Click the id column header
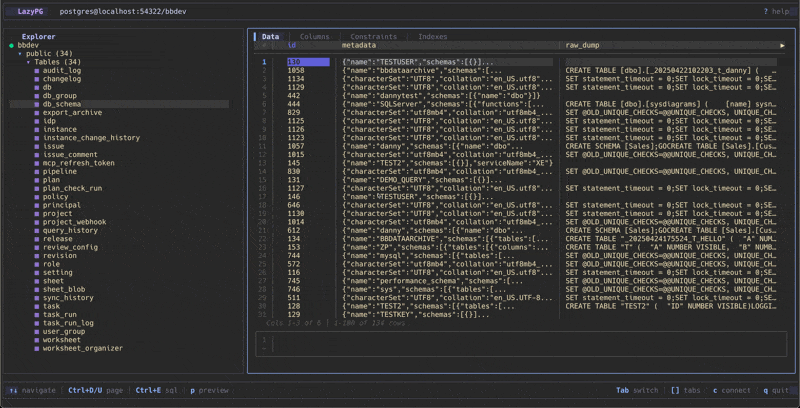This screenshot has height=408, width=800. pyautogui.click(x=291, y=45)
